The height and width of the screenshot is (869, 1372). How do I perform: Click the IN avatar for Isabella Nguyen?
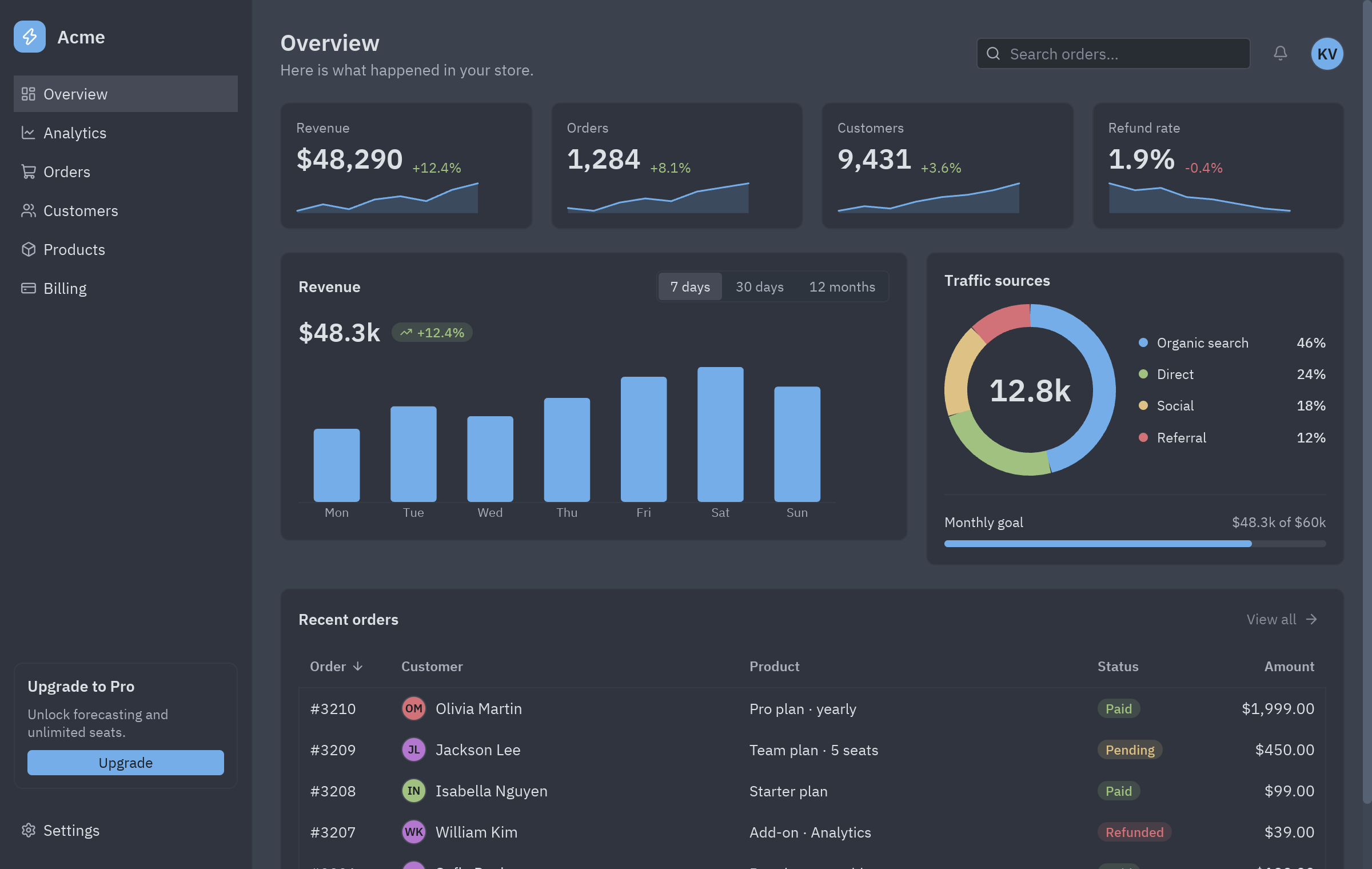[413, 791]
